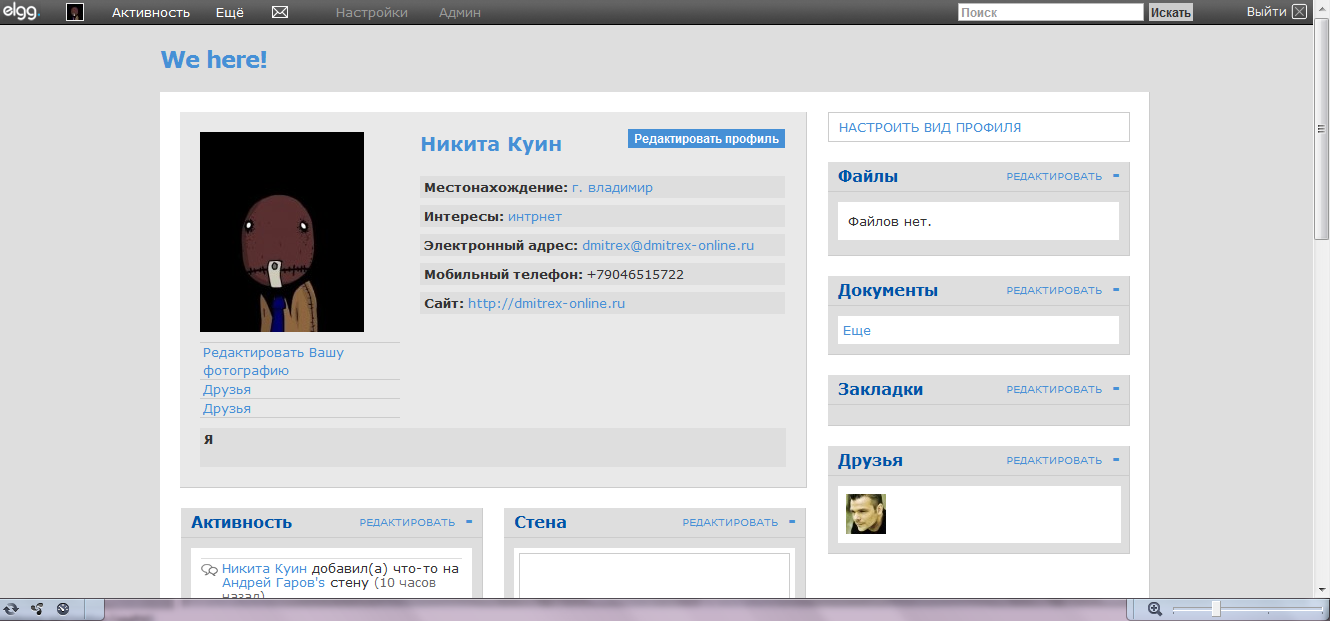The width and height of the screenshot is (1330, 621).
Task: Click РЕДАКТИРОВАТЬ in Друзья widget
Action: [x=1054, y=461]
